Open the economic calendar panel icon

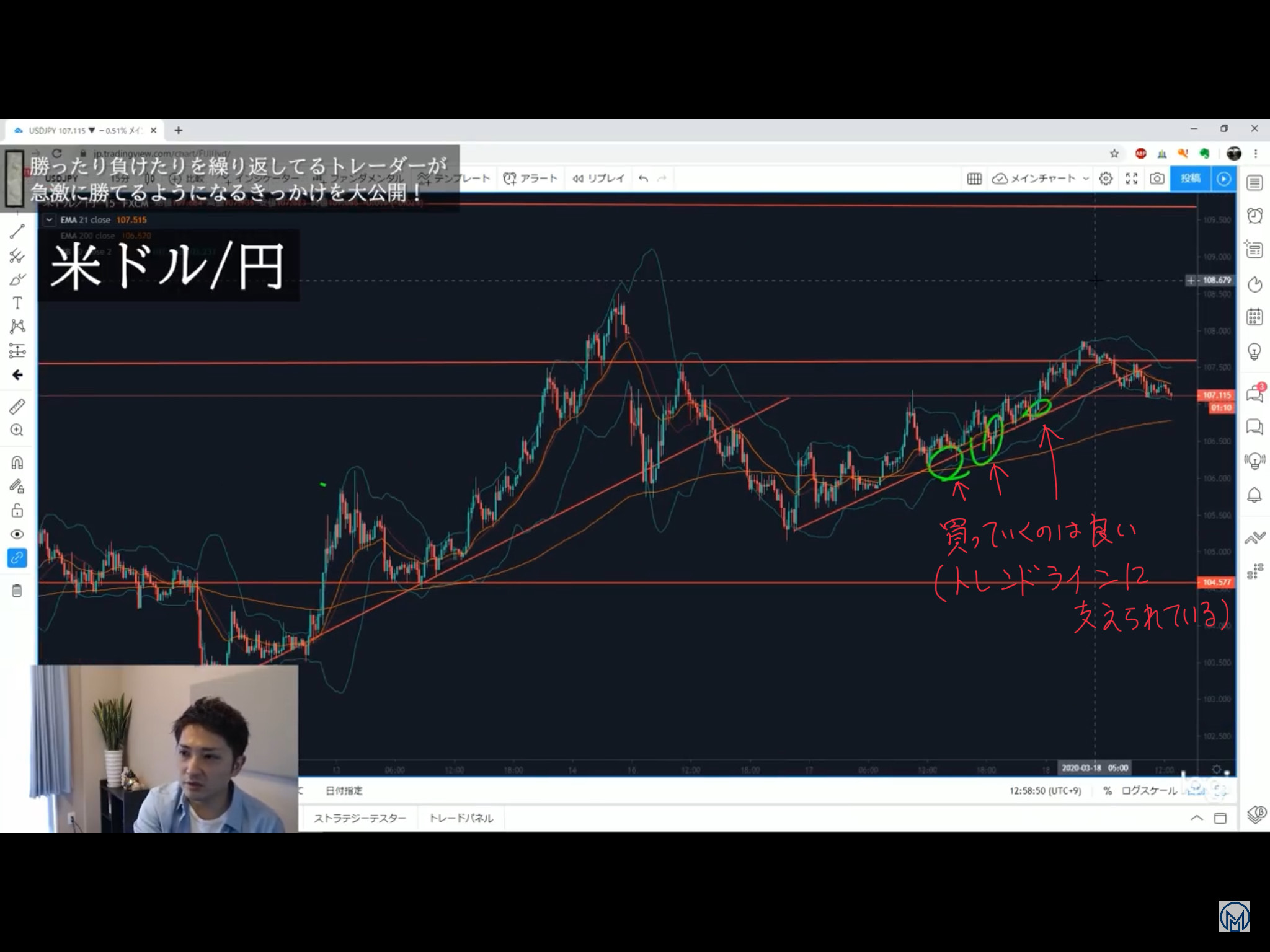pyautogui.click(x=1254, y=317)
